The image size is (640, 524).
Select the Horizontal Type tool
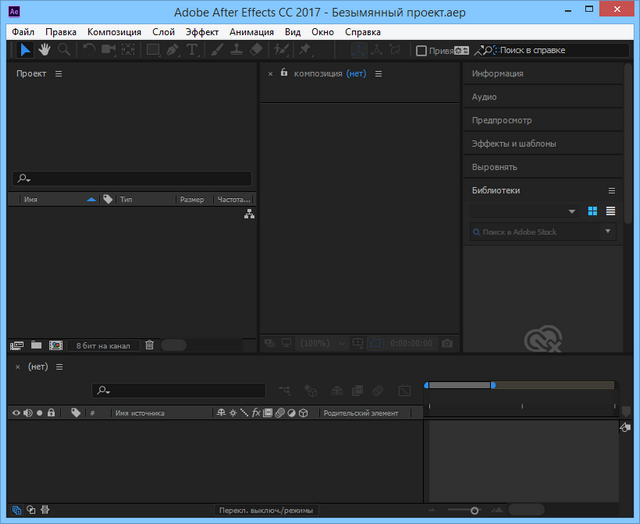tap(192, 50)
